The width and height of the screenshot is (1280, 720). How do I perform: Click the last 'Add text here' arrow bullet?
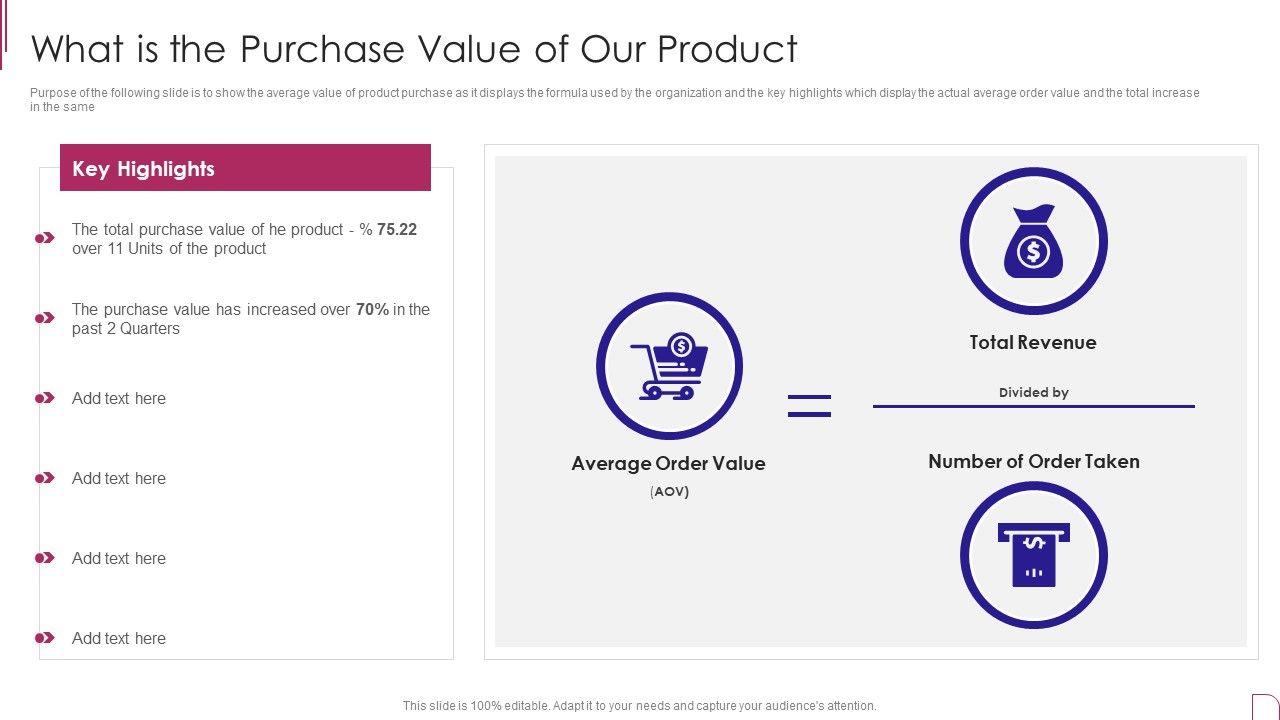pos(45,638)
